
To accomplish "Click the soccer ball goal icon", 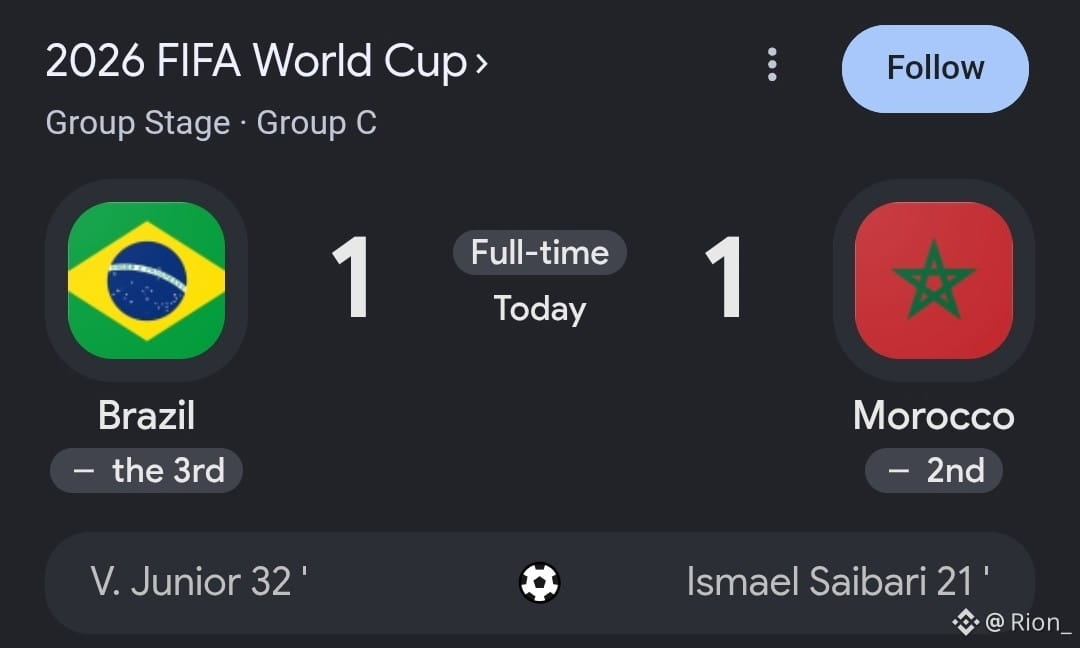I will [539, 583].
